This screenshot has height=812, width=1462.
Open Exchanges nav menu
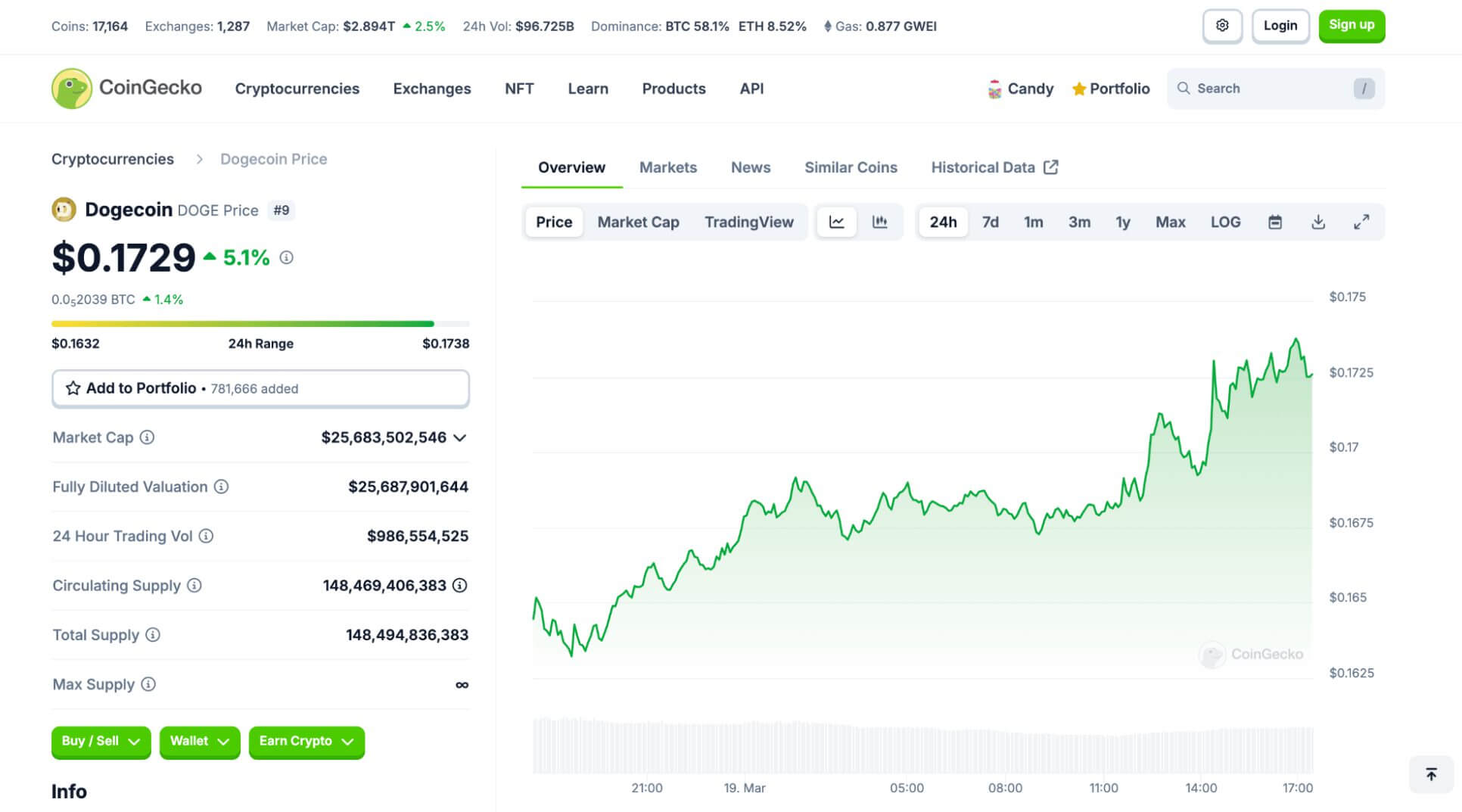pyautogui.click(x=432, y=89)
